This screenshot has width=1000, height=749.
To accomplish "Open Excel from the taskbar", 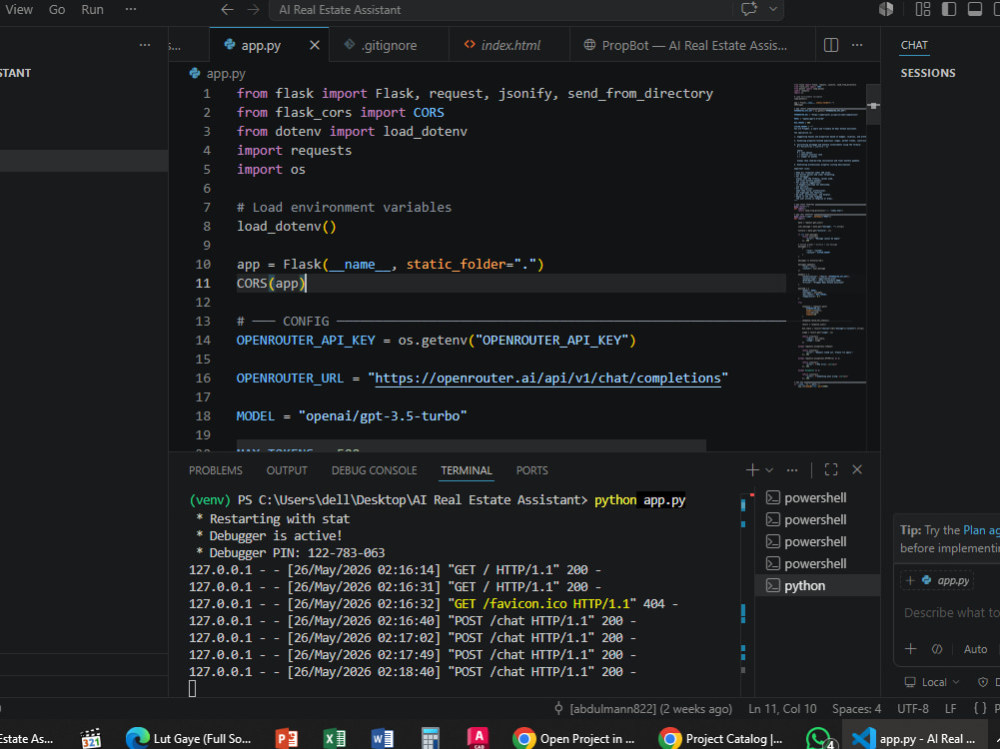I will pos(334,738).
